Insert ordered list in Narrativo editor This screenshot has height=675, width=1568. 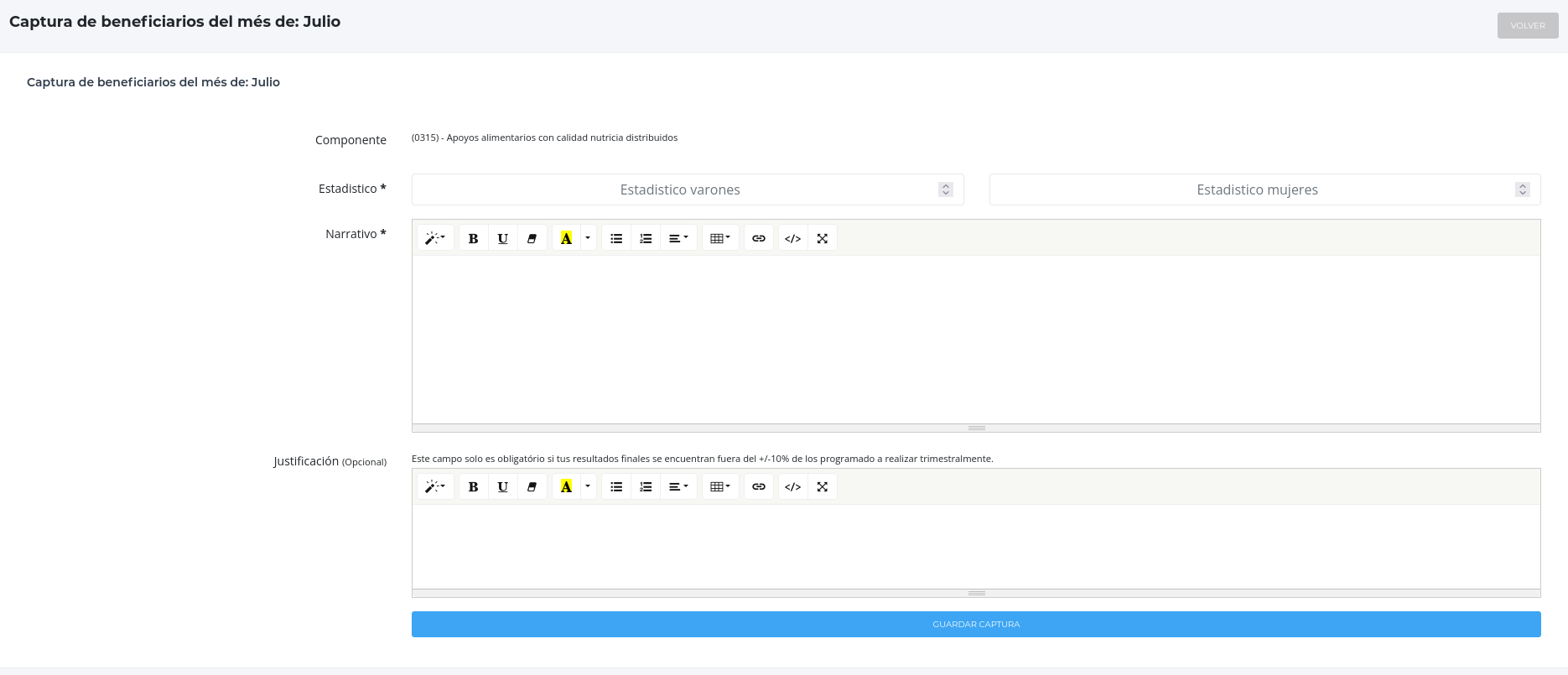point(646,238)
